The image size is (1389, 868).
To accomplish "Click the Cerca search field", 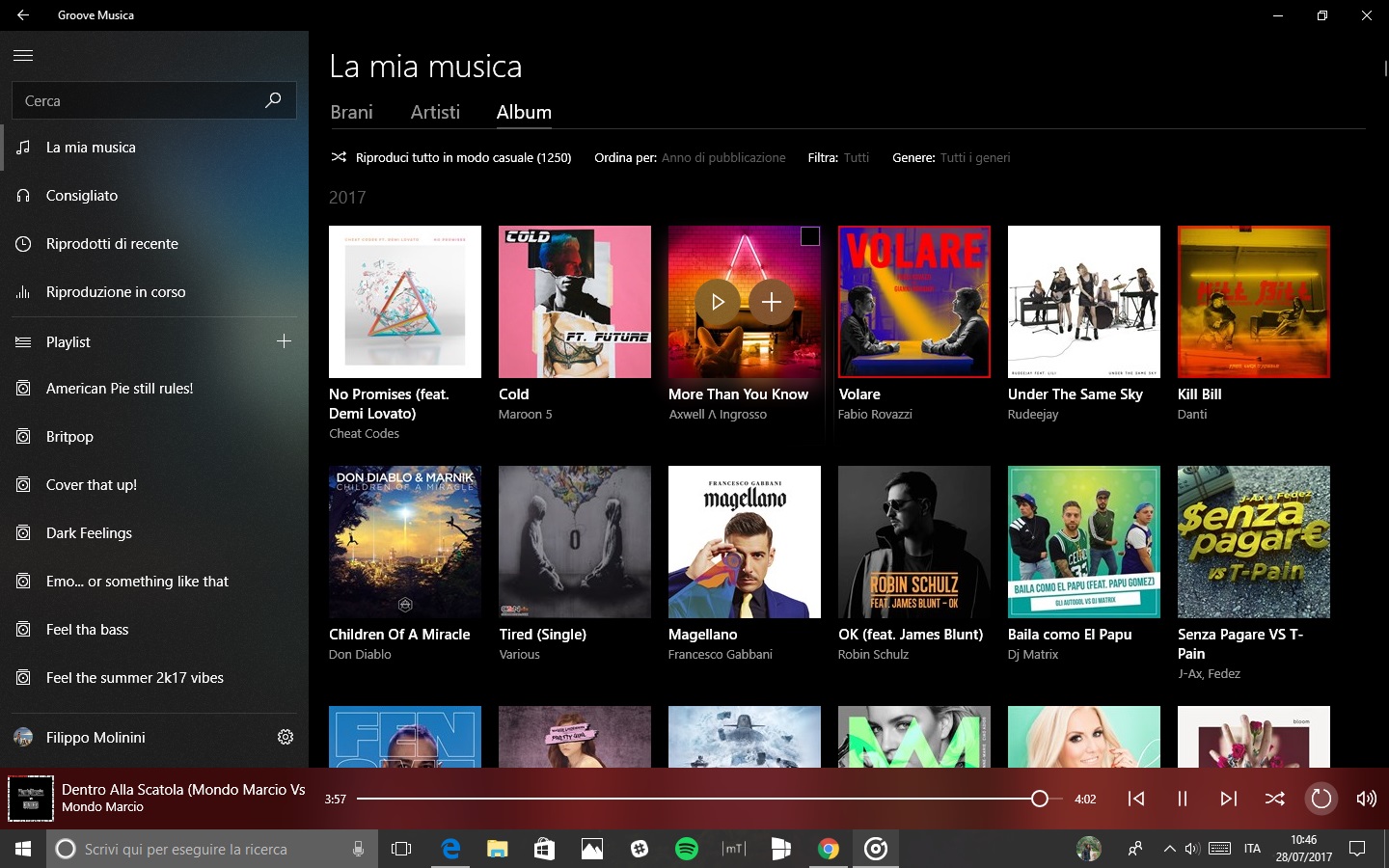I will pos(153,100).
